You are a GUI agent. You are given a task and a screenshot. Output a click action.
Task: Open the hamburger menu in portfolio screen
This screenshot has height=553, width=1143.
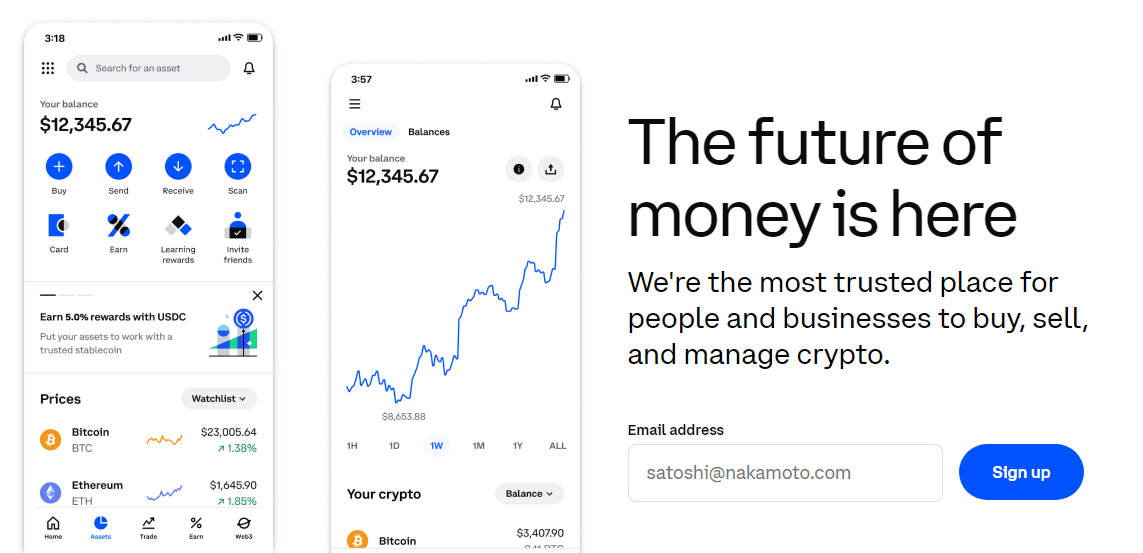click(355, 104)
